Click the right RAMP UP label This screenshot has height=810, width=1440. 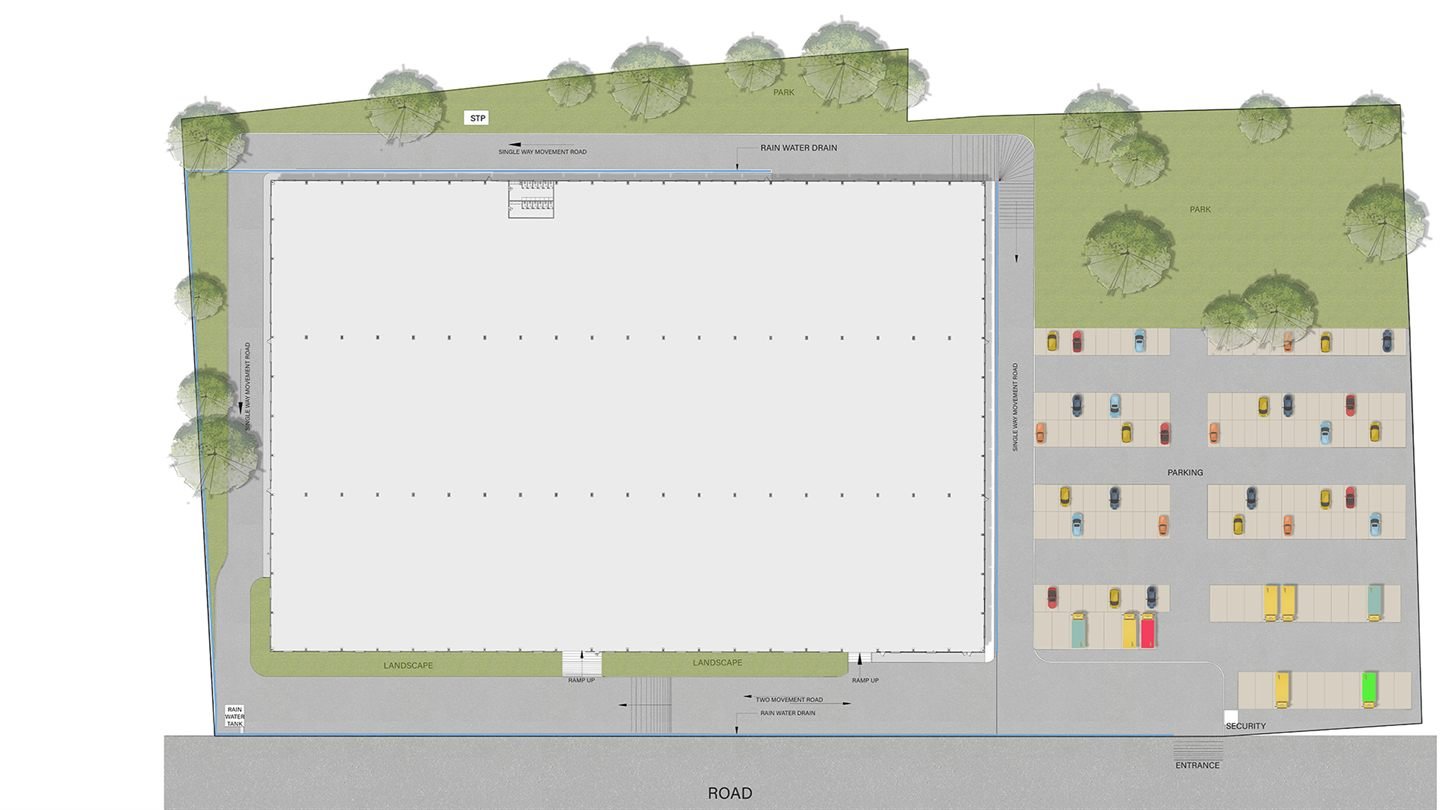pos(865,680)
